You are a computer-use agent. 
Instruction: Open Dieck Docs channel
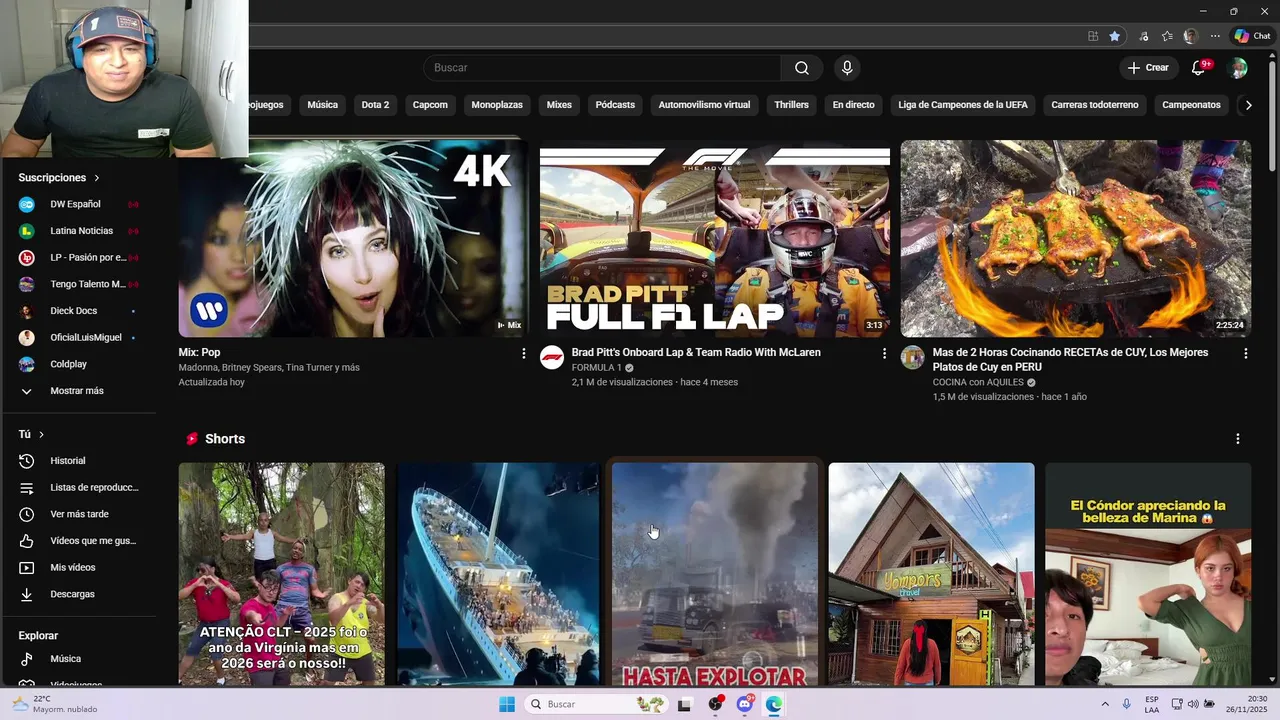(80, 311)
